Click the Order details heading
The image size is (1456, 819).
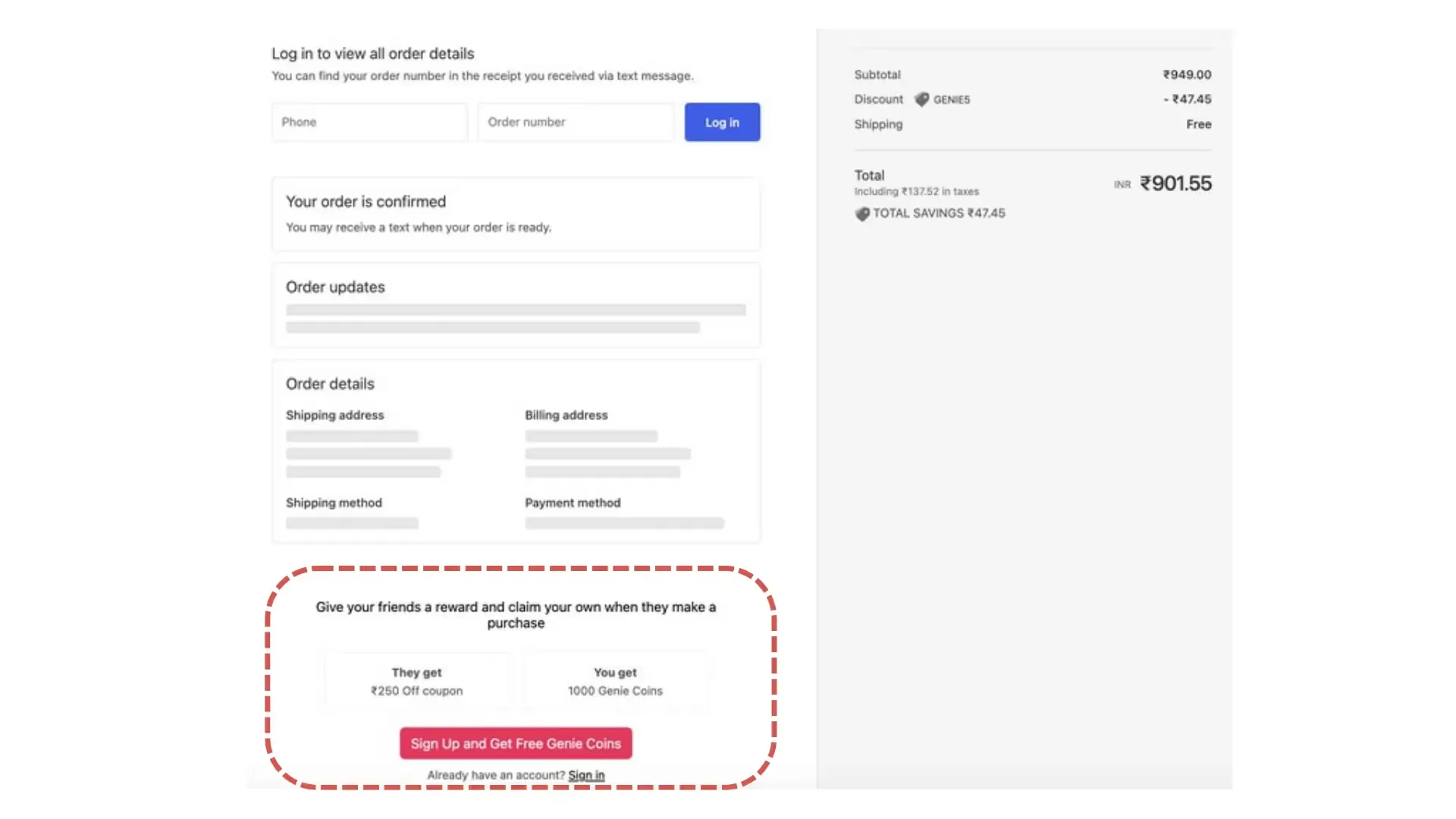click(x=330, y=384)
